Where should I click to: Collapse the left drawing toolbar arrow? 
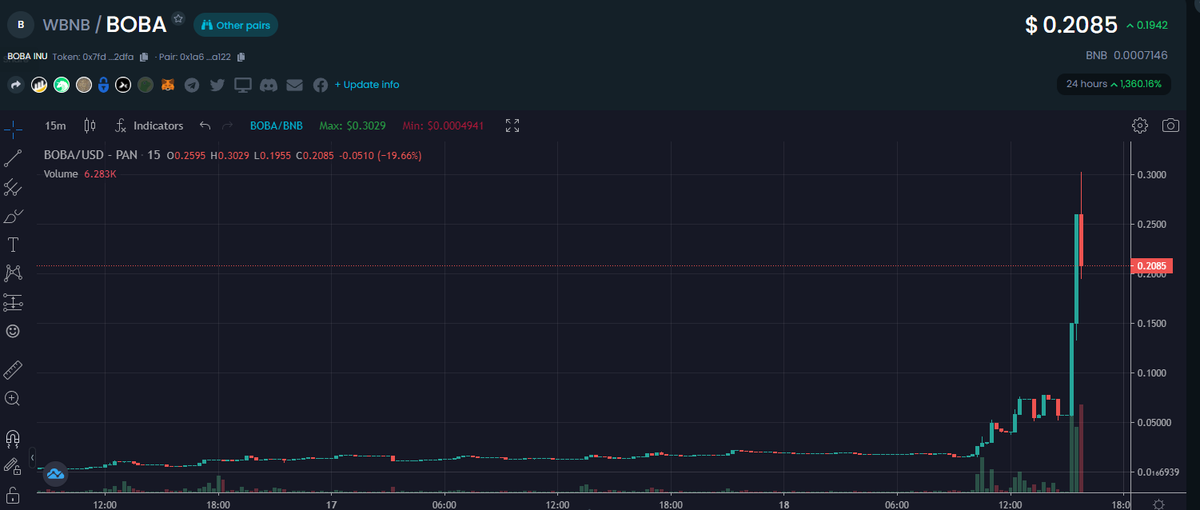point(33,457)
